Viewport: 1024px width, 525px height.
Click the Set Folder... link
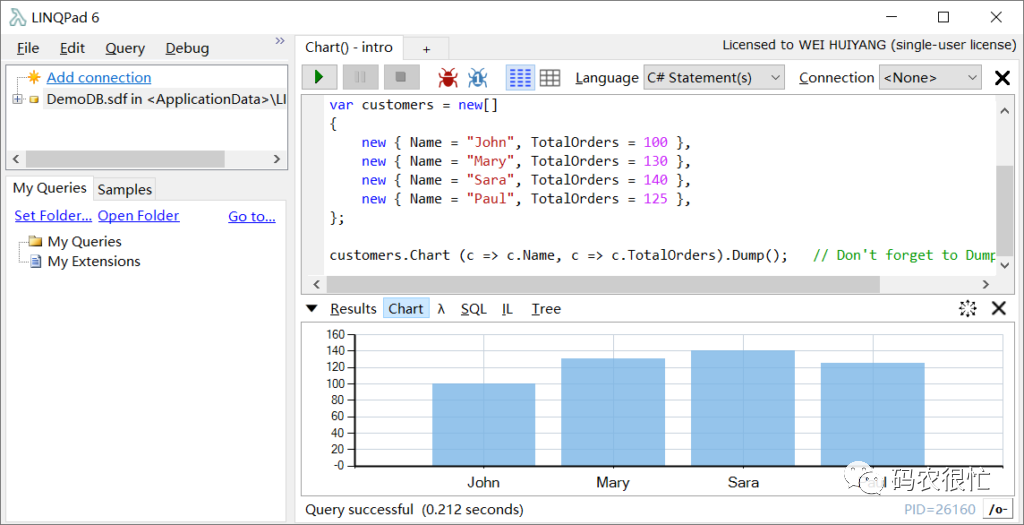(54, 216)
